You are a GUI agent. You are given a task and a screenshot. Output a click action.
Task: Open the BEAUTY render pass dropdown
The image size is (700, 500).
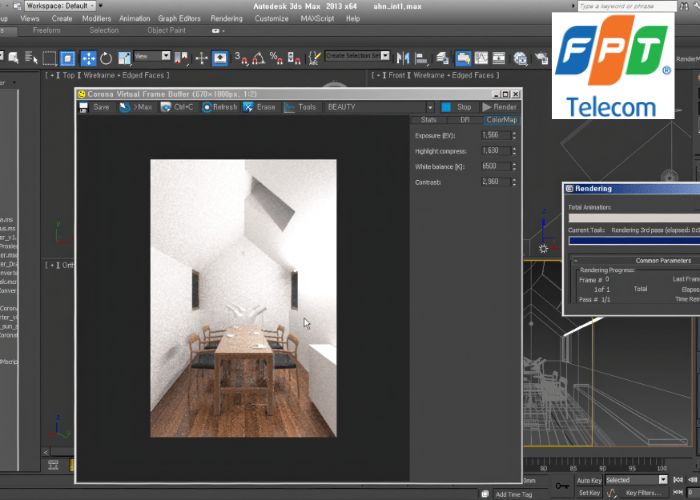pos(378,107)
